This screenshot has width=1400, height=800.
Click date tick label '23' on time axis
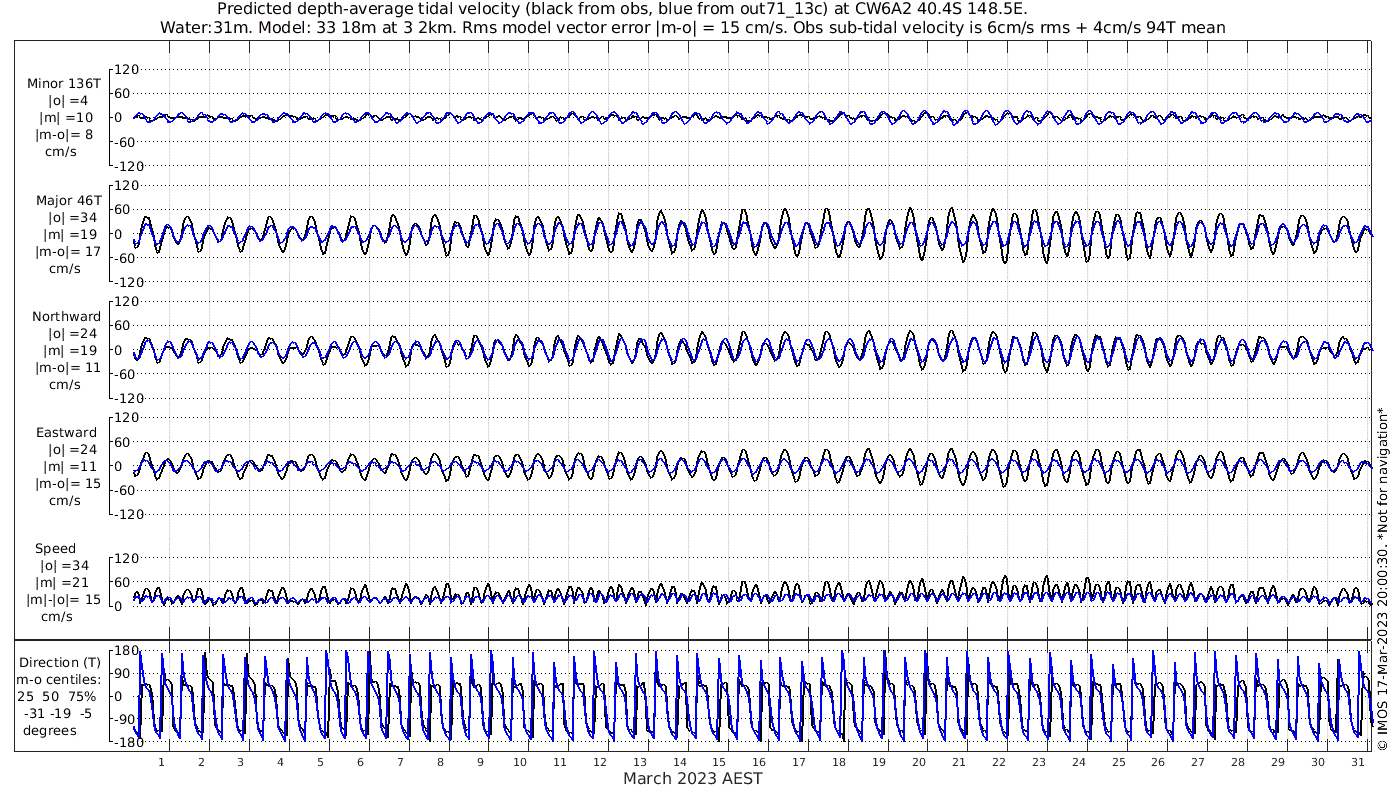(1039, 762)
